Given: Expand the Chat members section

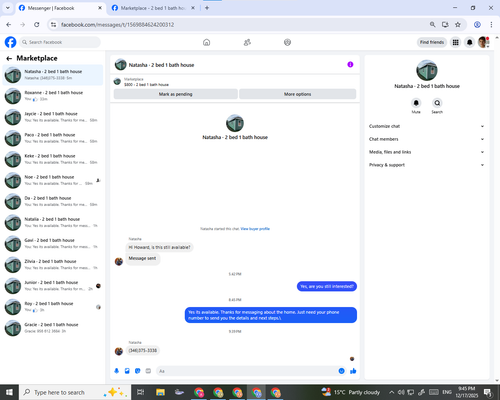Looking at the screenshot, I should point(426,139).
